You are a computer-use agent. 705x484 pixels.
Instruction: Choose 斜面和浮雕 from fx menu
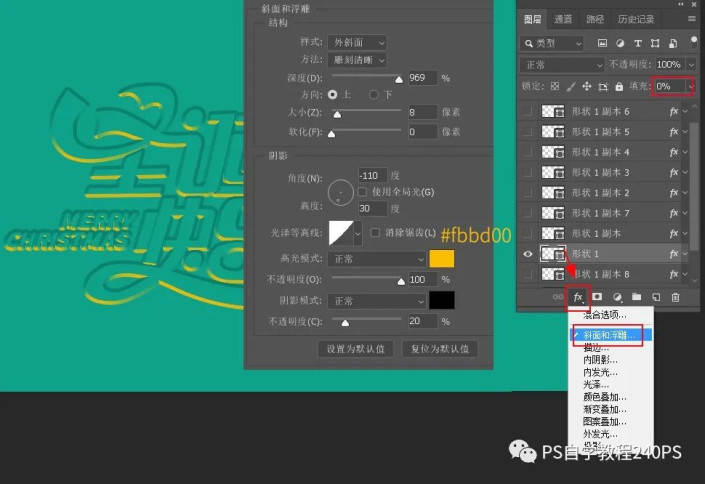pos(611,335)
